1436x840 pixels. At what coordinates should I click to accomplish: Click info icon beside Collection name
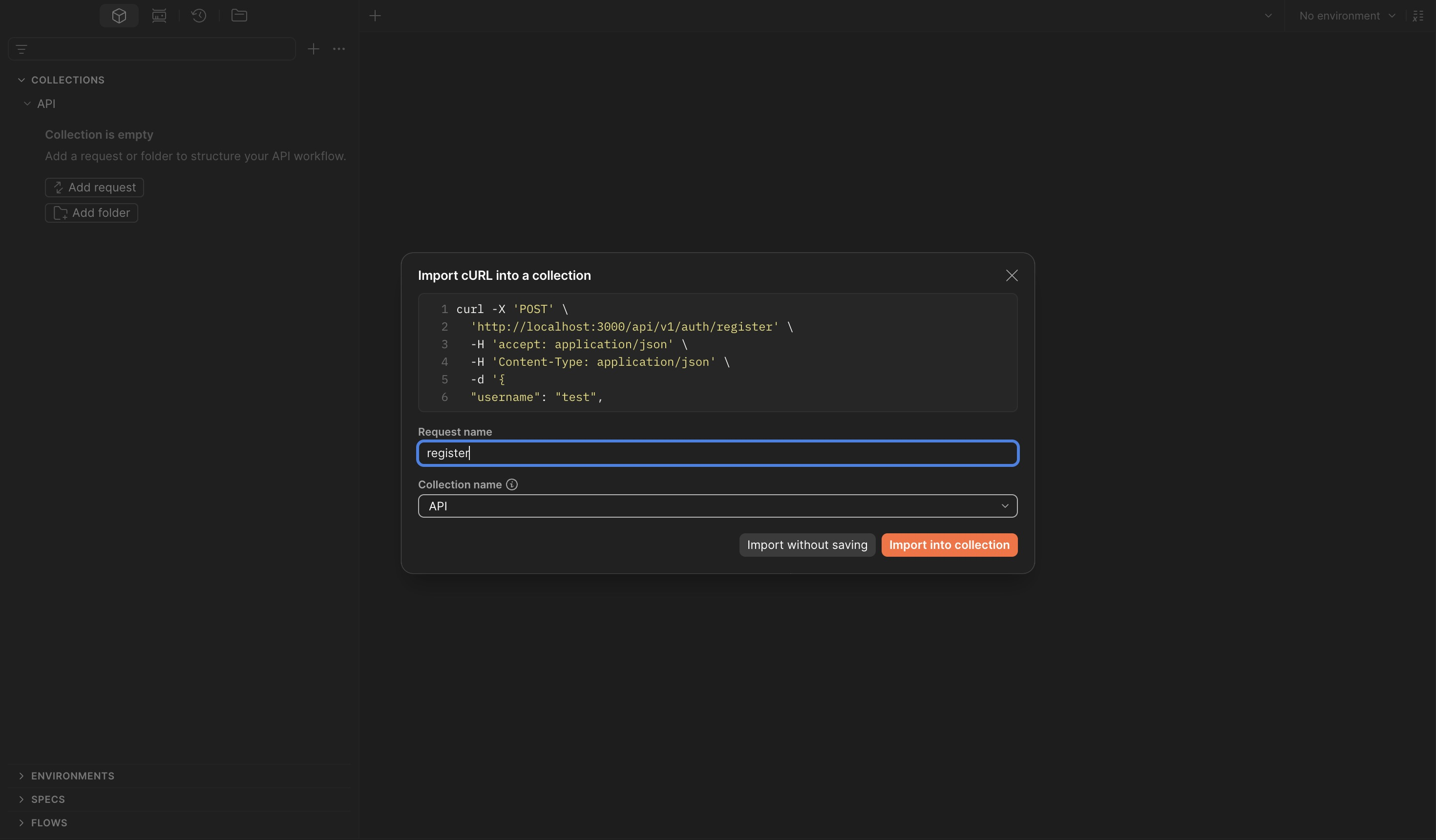(512, 484)
